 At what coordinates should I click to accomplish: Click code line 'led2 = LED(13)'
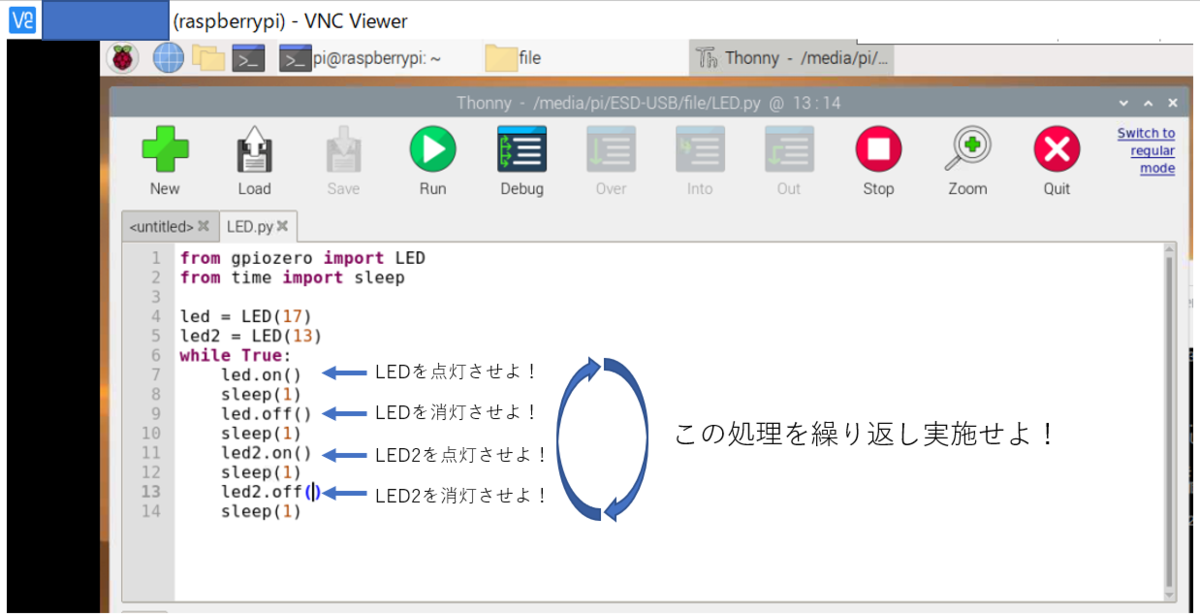point(251,336)
